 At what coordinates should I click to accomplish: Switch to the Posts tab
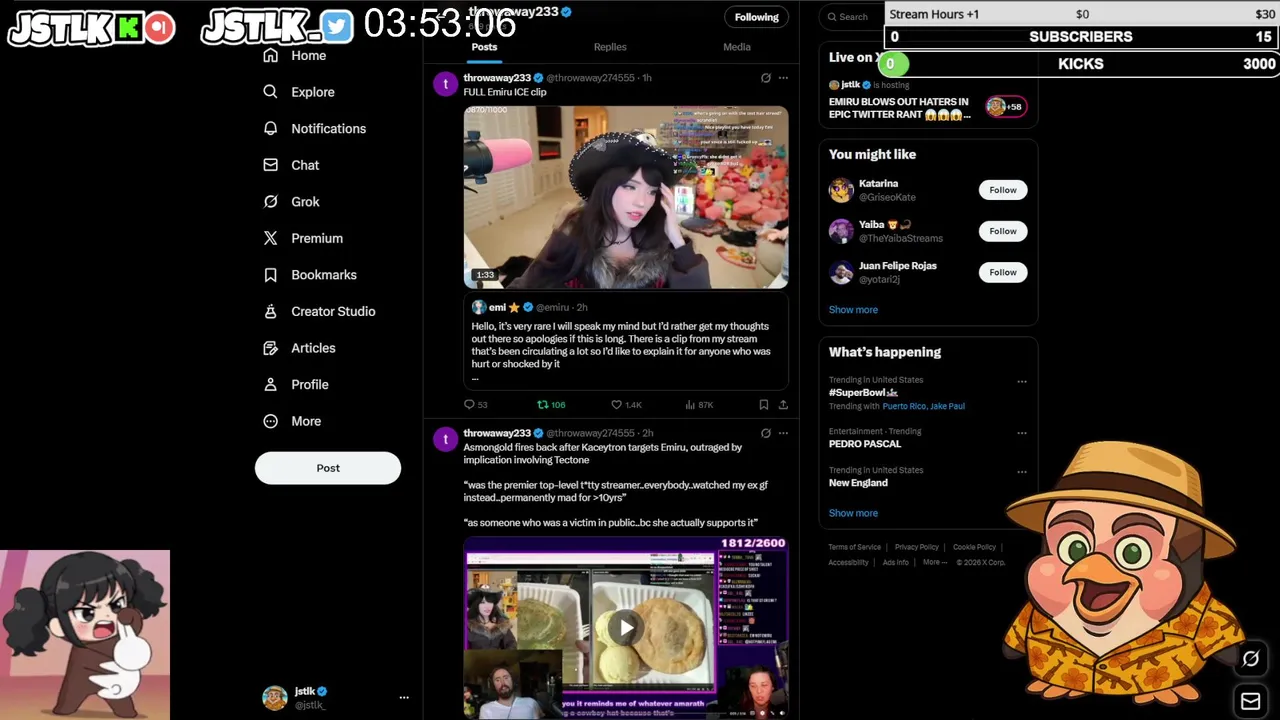484,47
